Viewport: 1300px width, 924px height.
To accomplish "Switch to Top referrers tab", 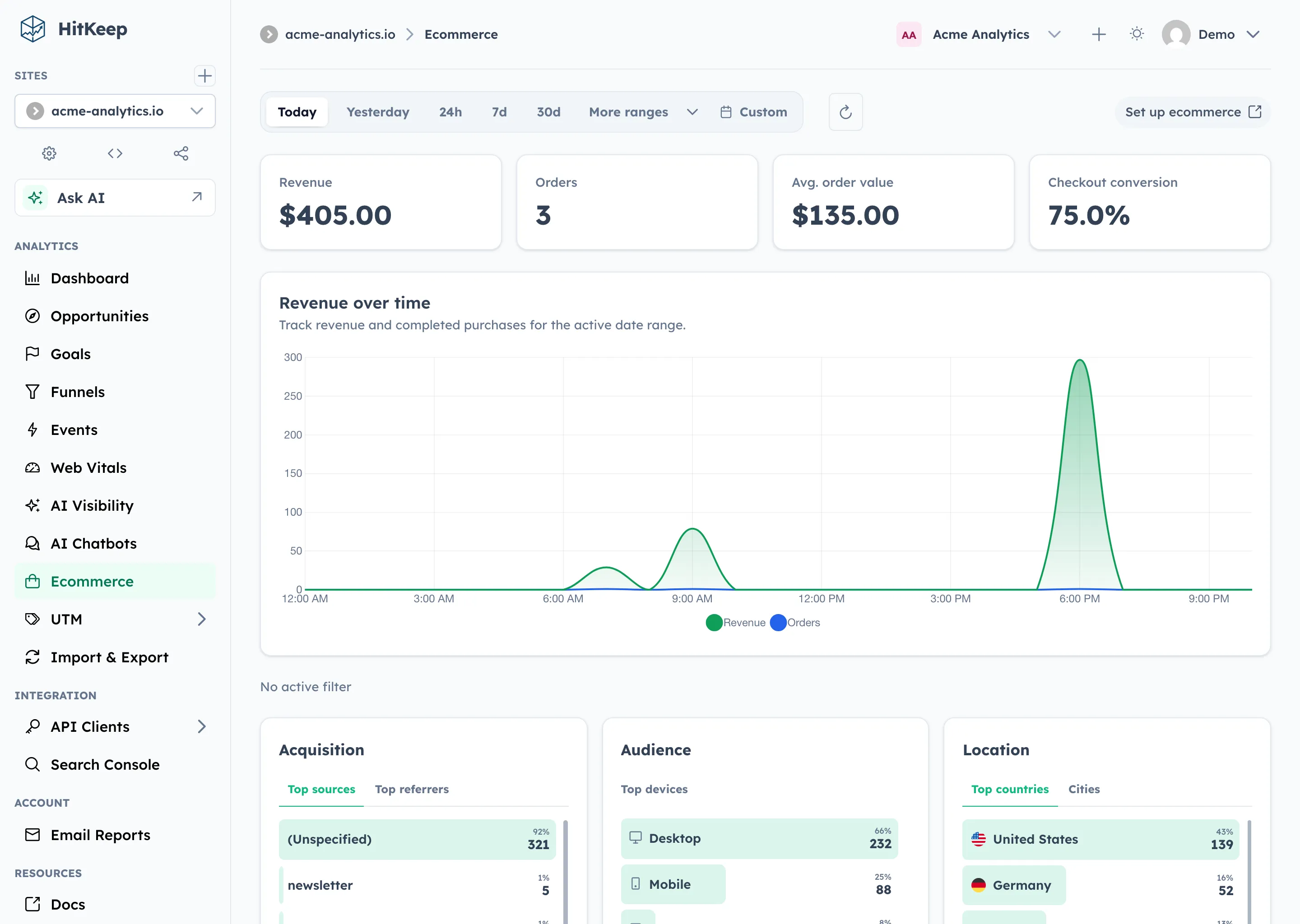I will pos(412,789).
